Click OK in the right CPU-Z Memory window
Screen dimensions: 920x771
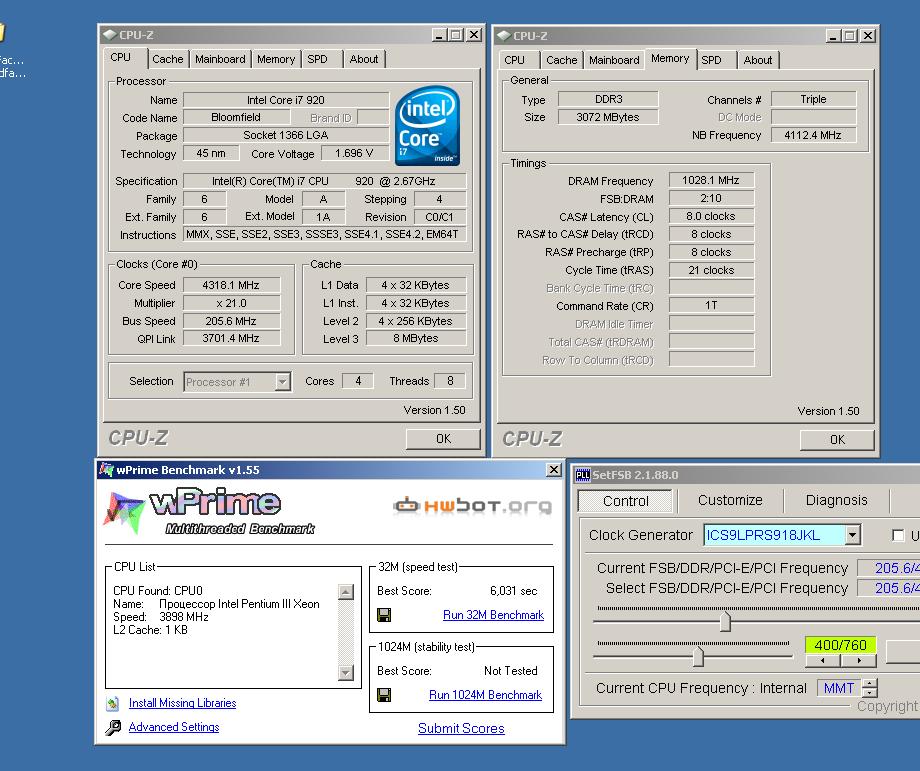pyautogui.click(x=837, y=440)
